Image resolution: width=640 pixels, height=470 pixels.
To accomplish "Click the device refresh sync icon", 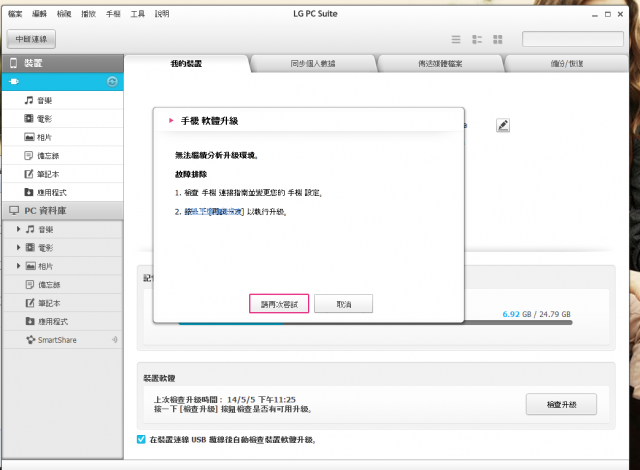I will [x=112, y=82].
